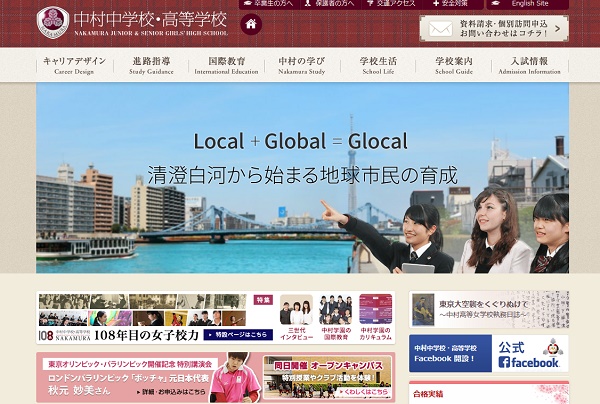Screen dimensions: 600x404
Task: Click portrait thumbnail in 東京大空襲 banner
Action: click(423, 310)
